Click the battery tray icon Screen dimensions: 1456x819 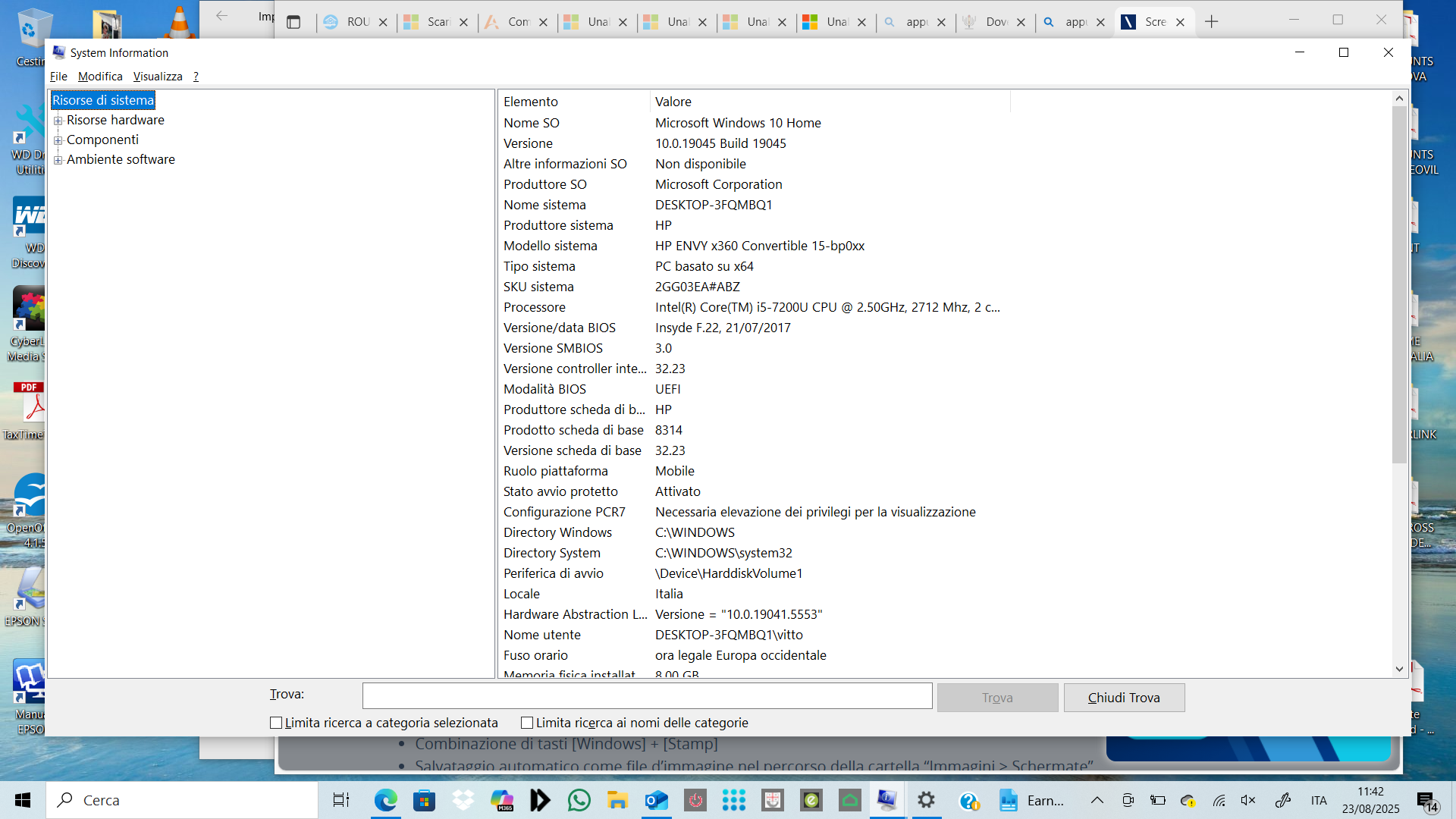pos(1158,800)
